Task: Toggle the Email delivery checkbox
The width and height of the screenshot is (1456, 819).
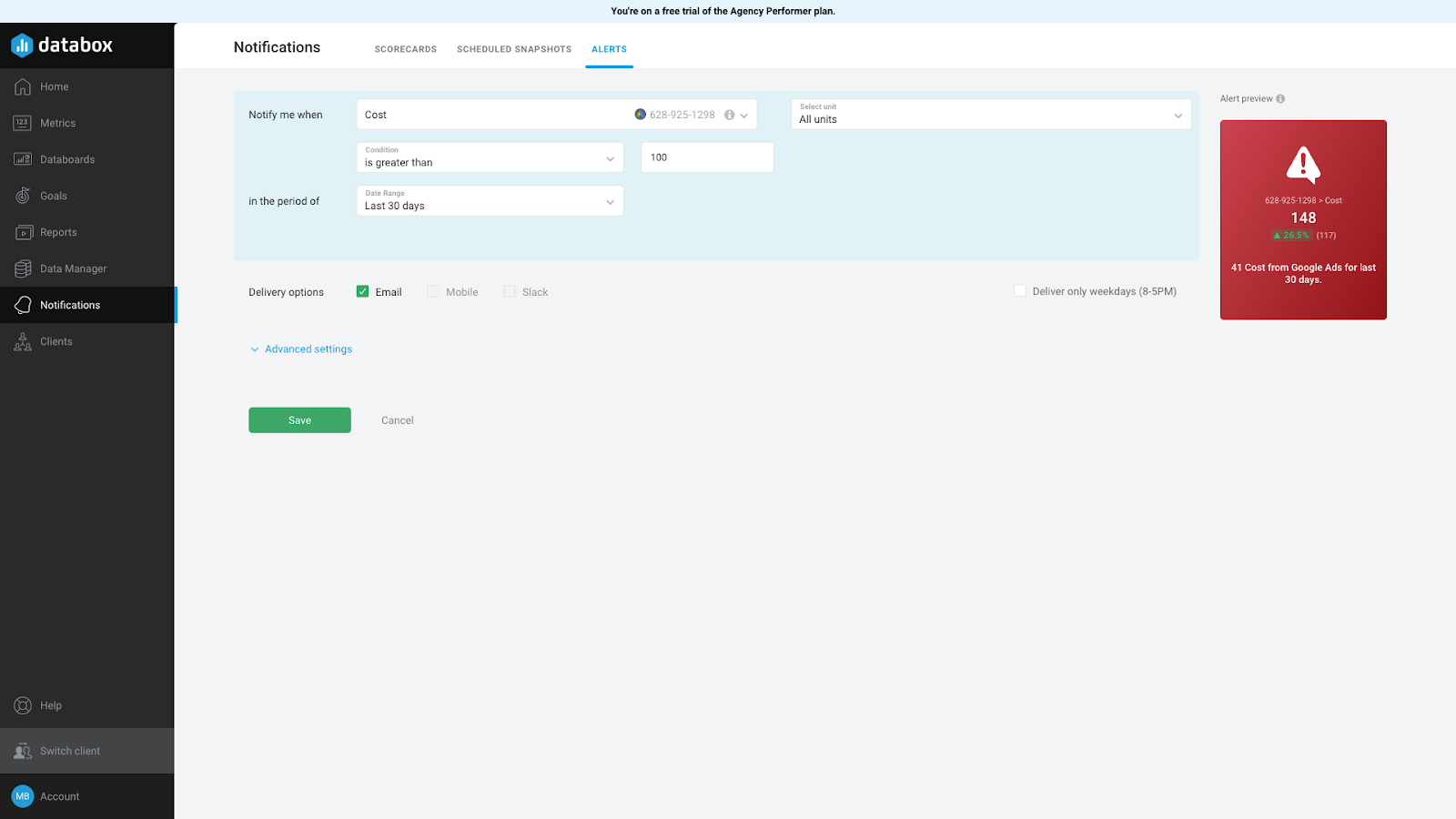Action: pos(362,291)
